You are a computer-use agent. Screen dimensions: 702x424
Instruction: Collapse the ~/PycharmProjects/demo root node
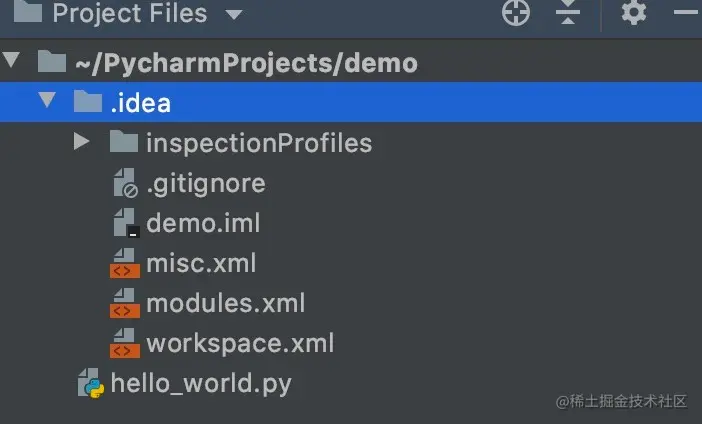point(12,62)
